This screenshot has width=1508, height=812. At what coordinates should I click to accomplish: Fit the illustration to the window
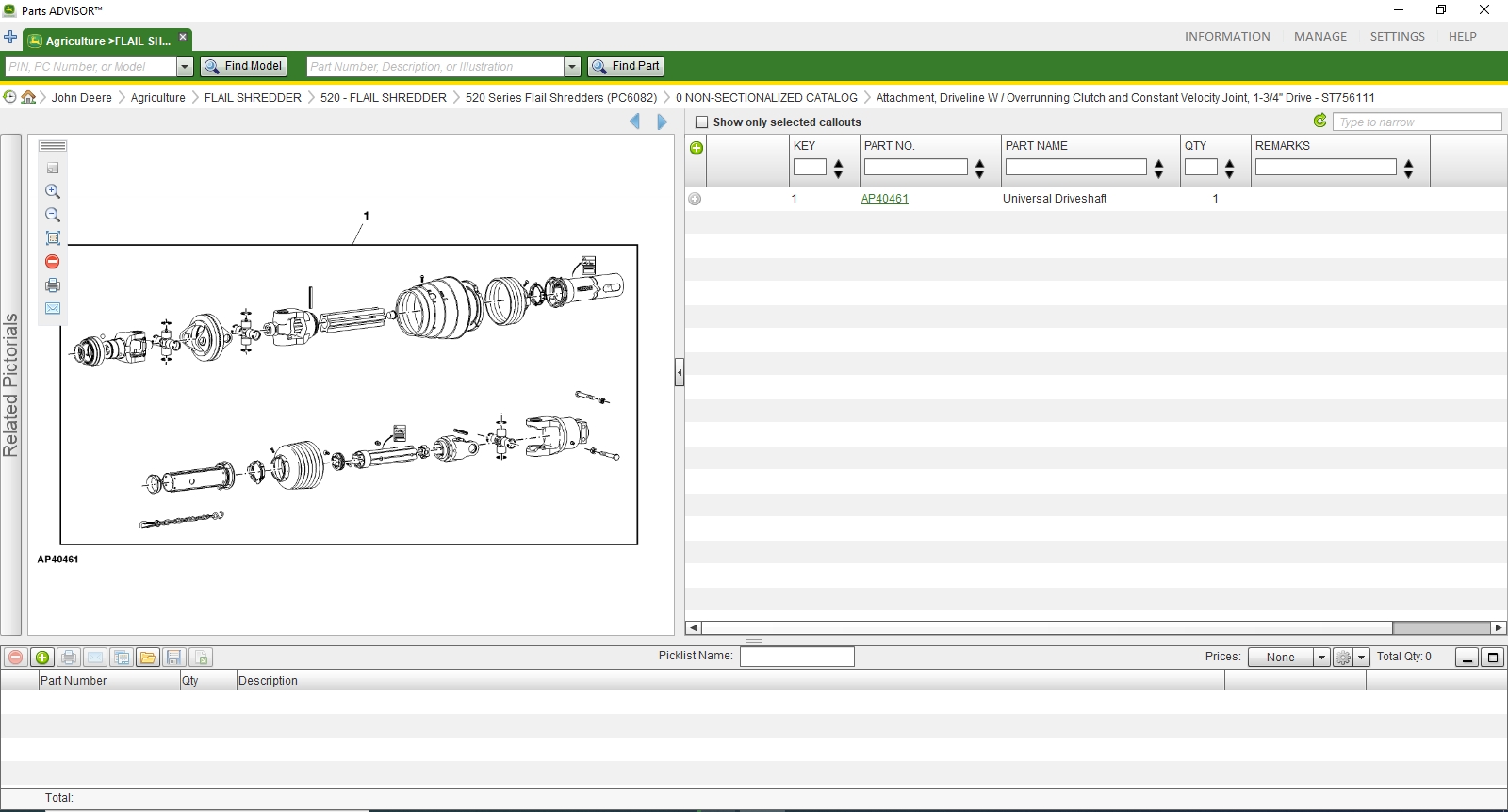pyautogui.click(x=53, y=238)
